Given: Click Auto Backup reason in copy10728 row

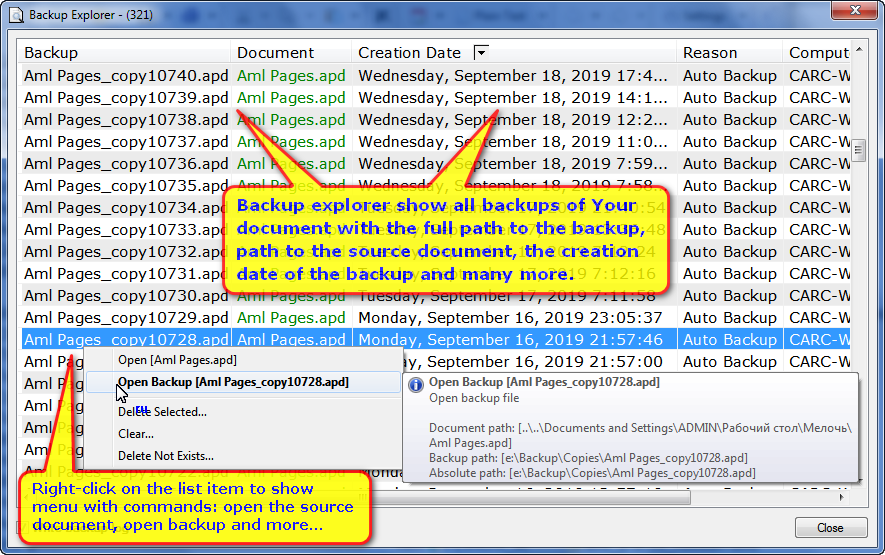Looking at the screenshot, I should 729,340.
